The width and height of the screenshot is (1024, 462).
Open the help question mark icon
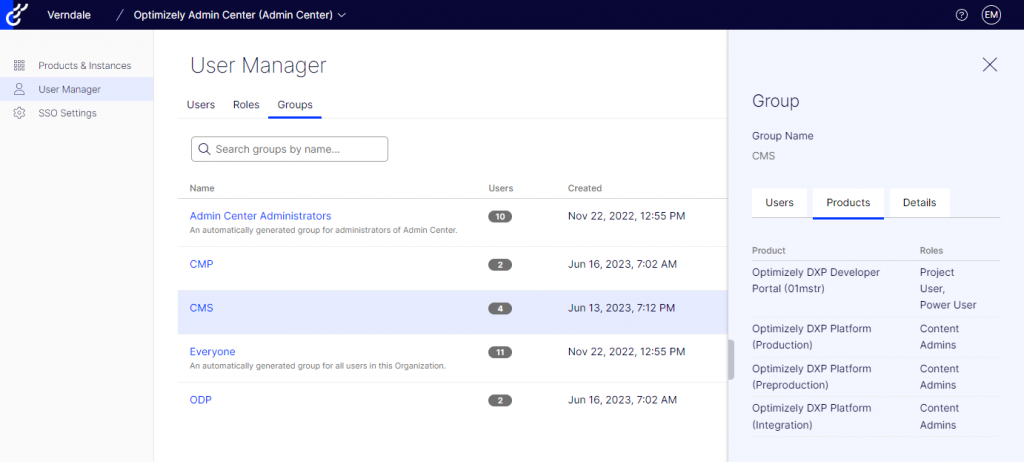[x=961, y=15]
